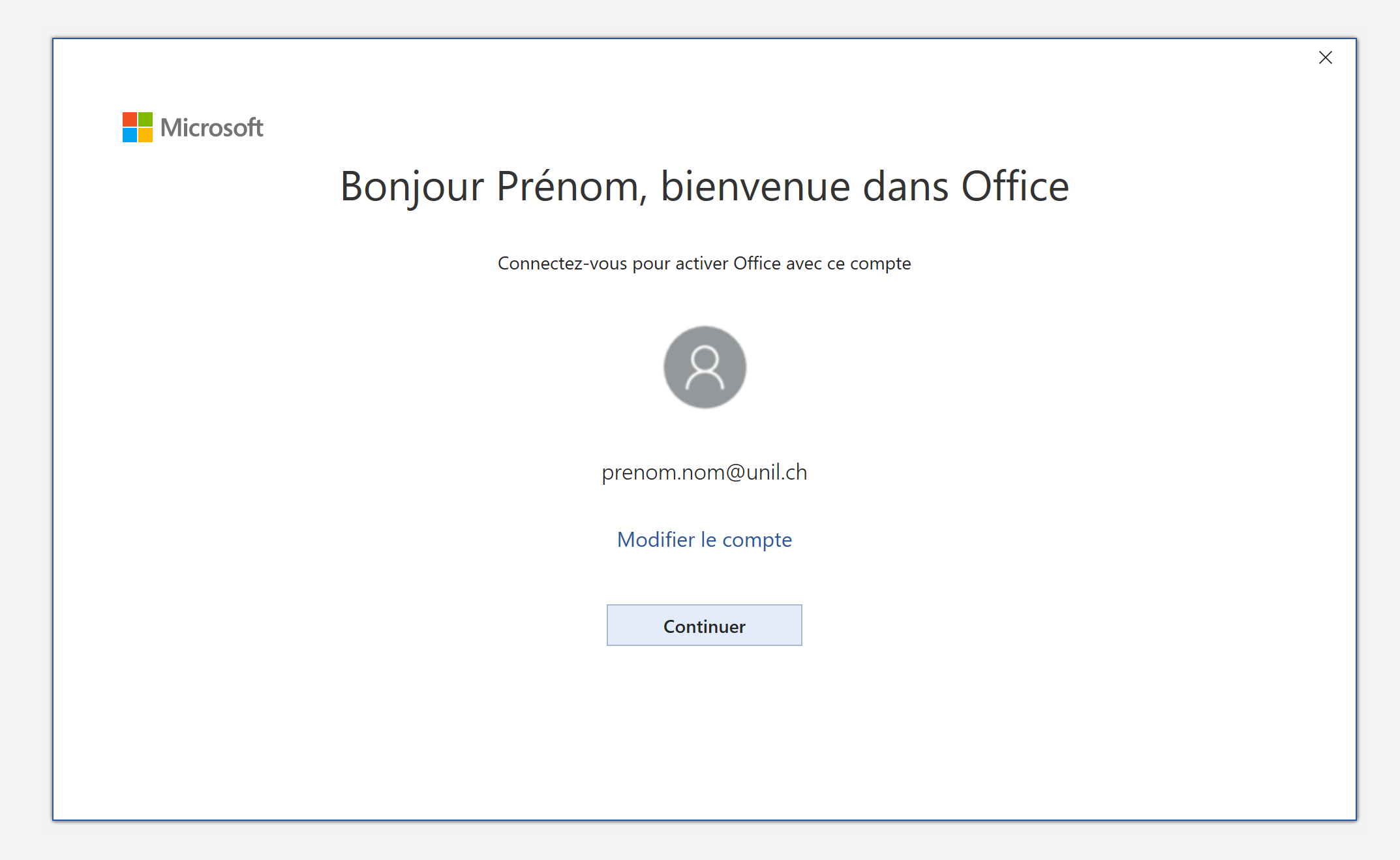Click the Microsoft wordmark text
Screen dimensions: 1400x860
coord(212,128)
